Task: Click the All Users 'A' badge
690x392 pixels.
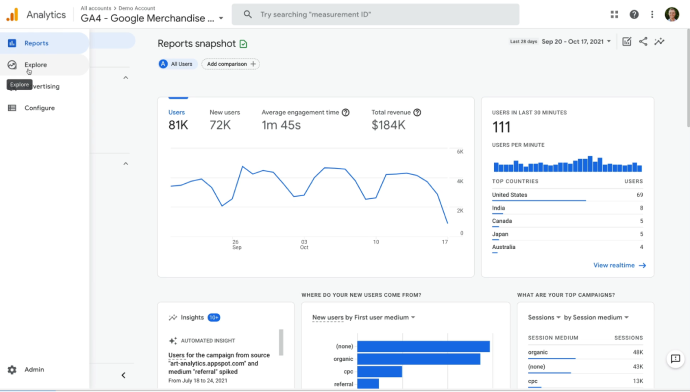Action: click(x=163, y=64)
